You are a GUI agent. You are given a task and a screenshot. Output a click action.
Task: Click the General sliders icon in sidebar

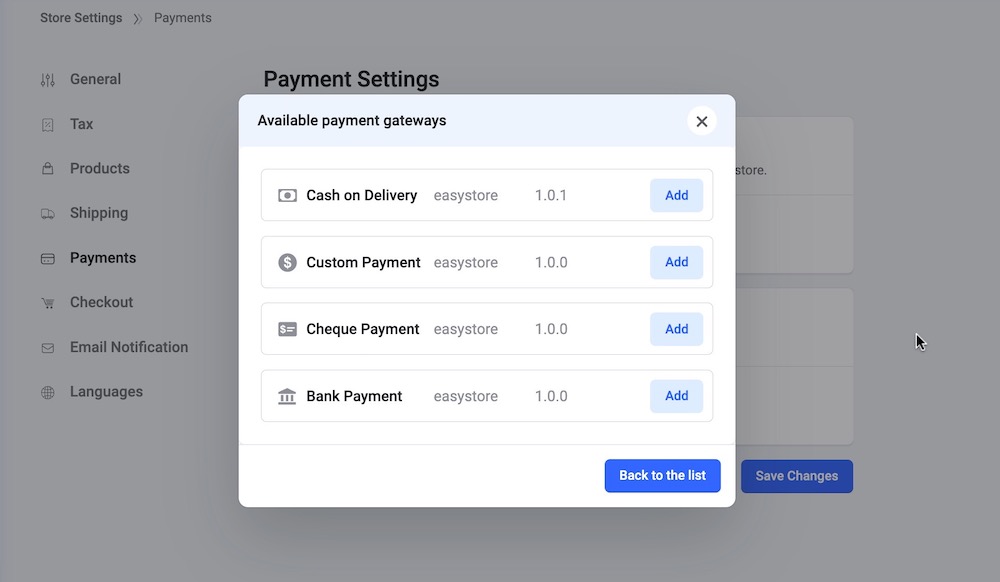coord(48,80)
